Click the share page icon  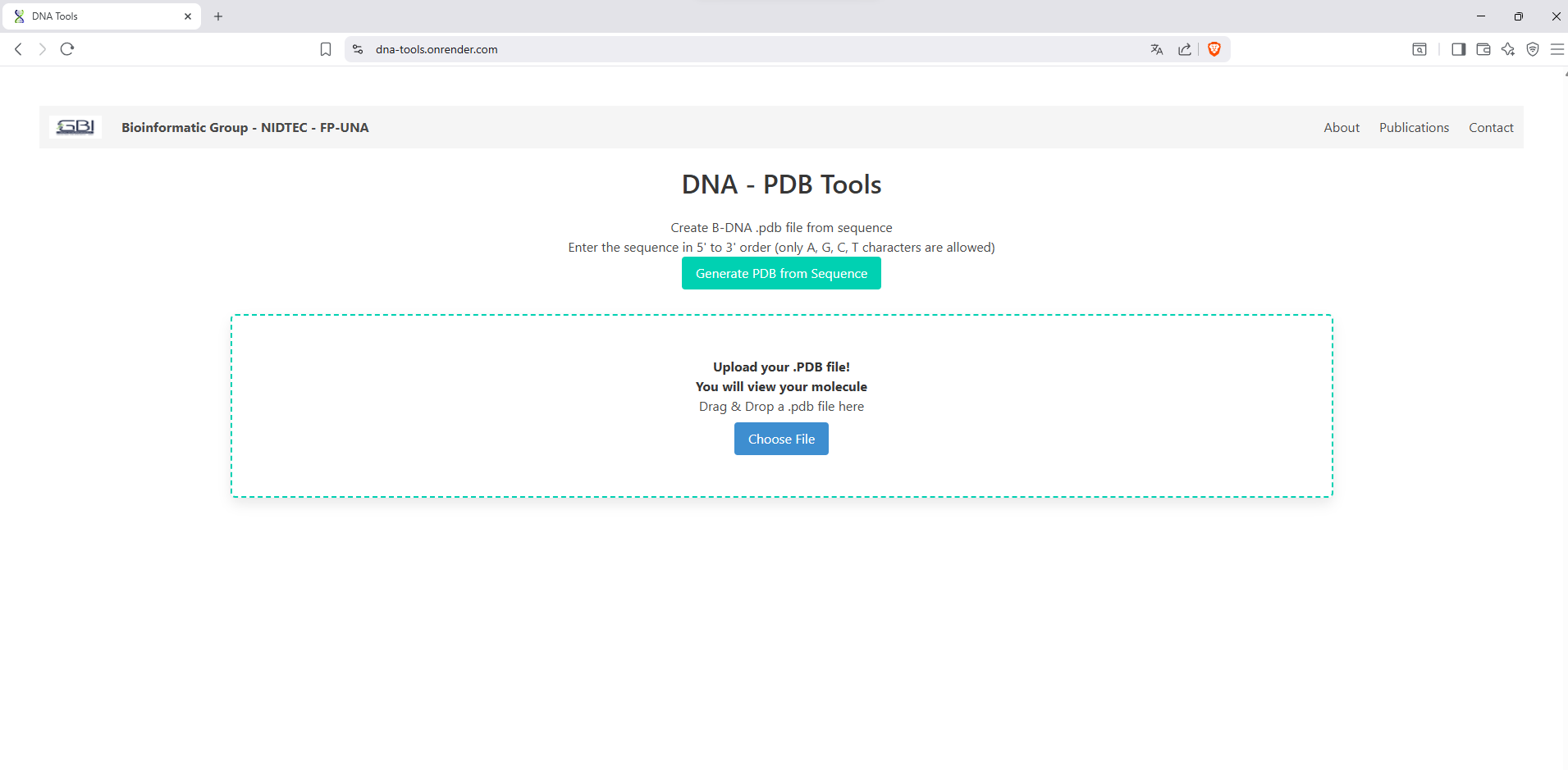1184,49
